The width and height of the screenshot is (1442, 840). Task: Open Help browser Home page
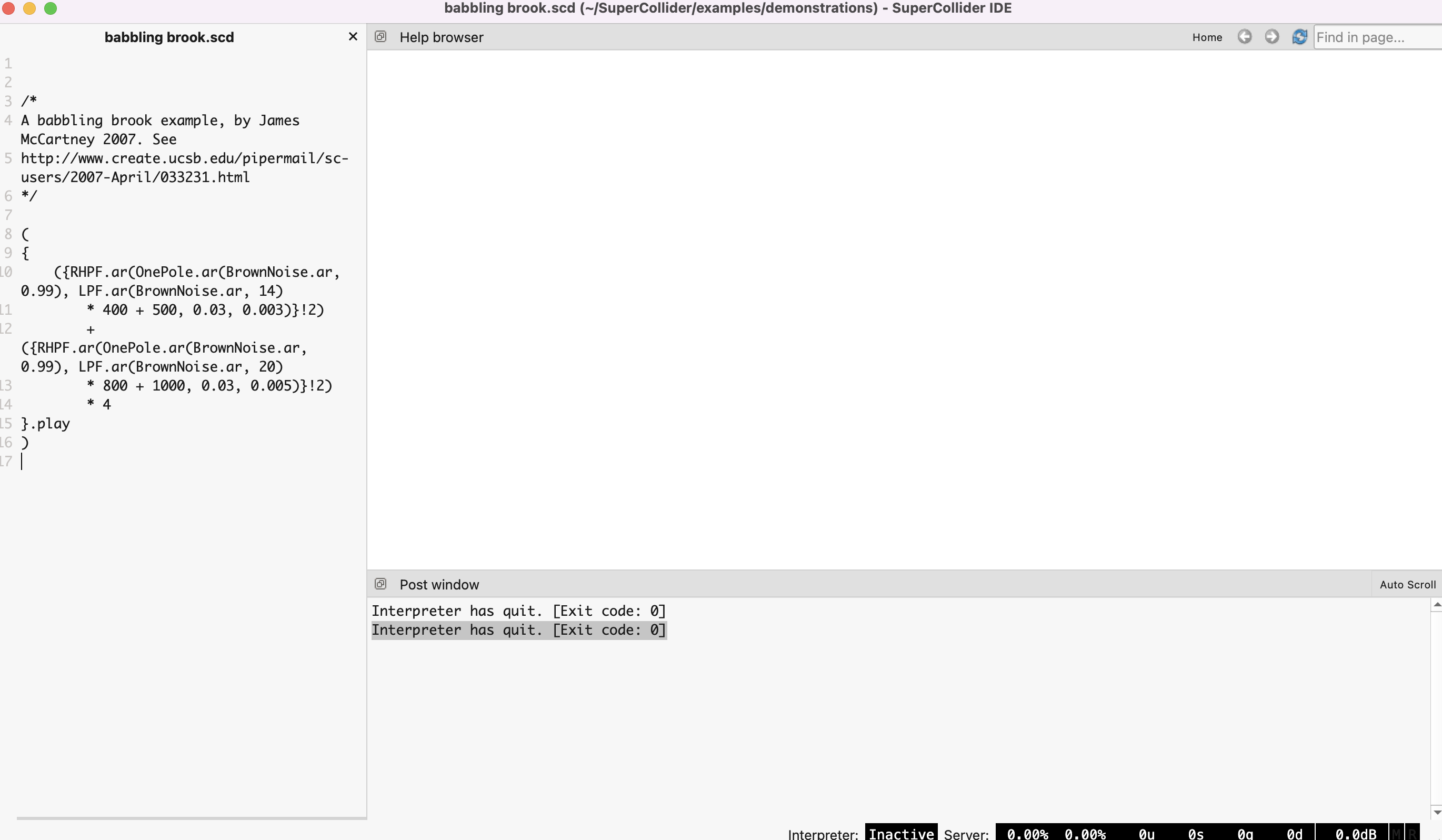(x=1207, y=37)
